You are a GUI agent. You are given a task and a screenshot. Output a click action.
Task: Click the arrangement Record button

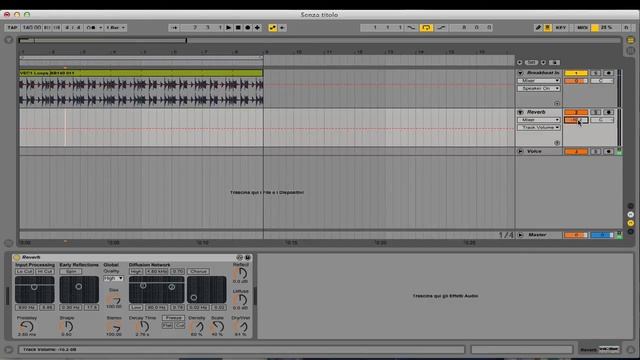point(247,28)
